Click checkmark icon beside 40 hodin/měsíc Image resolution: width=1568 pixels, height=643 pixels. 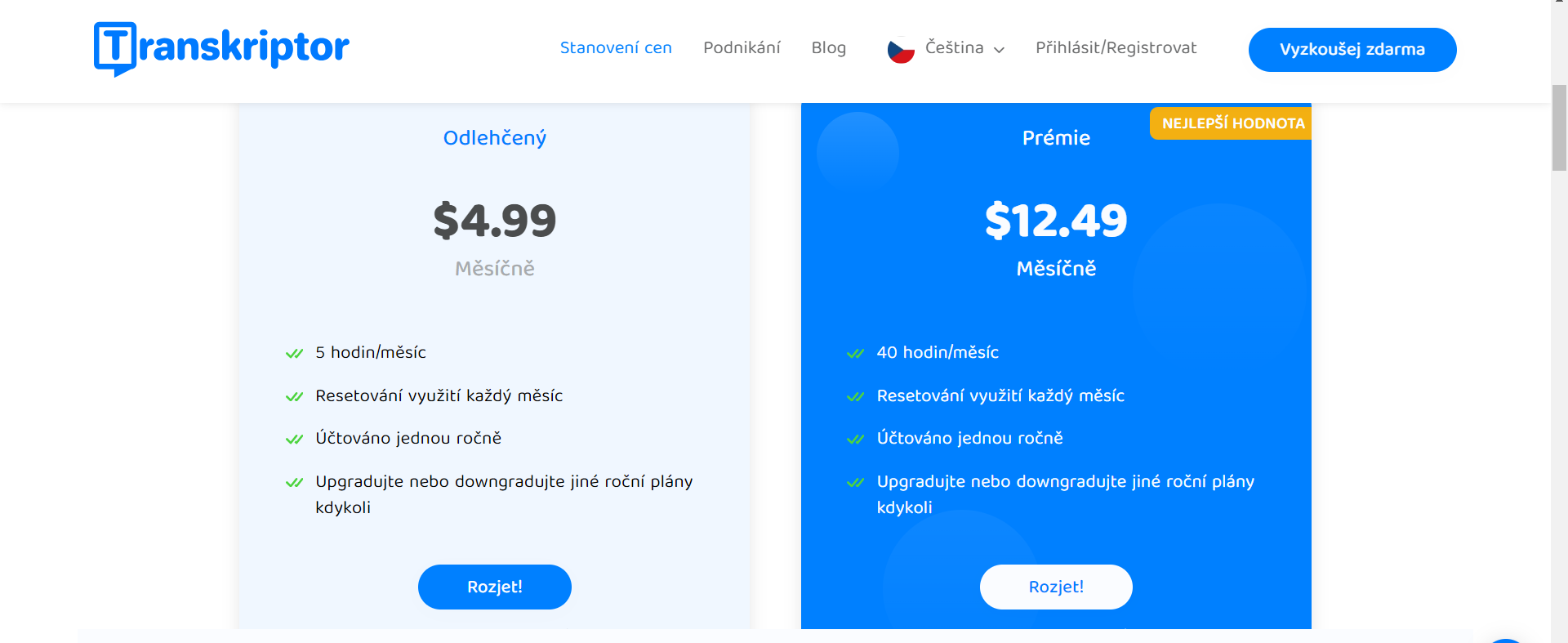click(855, 353)
